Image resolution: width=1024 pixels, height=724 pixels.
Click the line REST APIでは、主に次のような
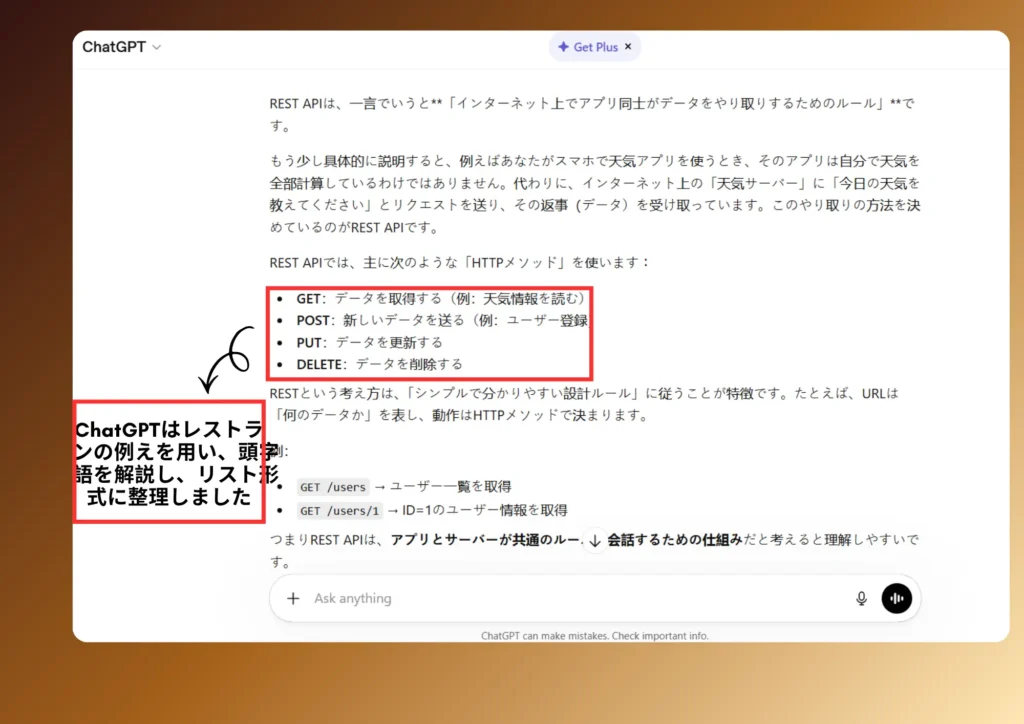click(x=460, y=262)
